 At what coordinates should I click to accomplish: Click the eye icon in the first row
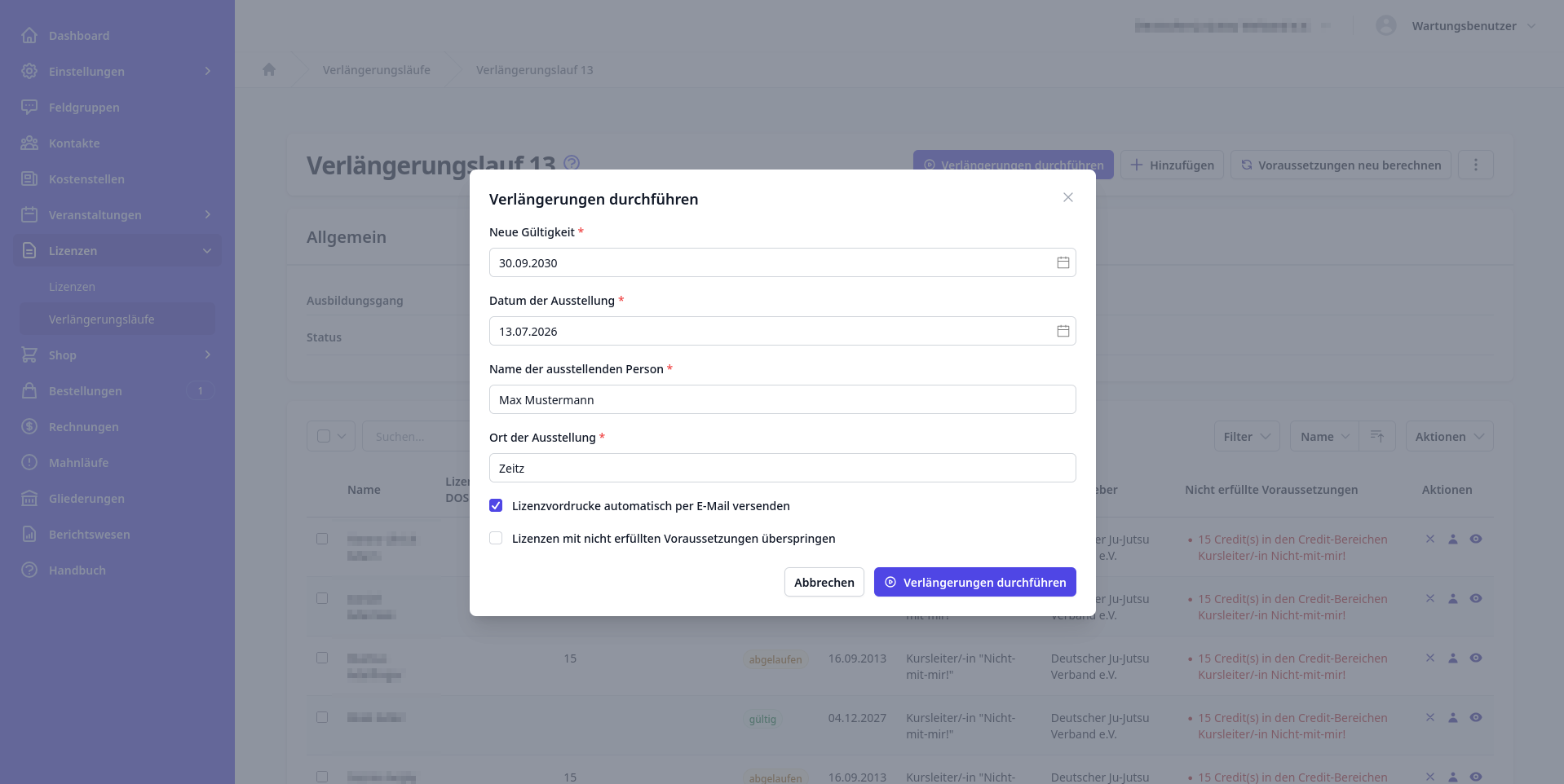click(1475, 539)
